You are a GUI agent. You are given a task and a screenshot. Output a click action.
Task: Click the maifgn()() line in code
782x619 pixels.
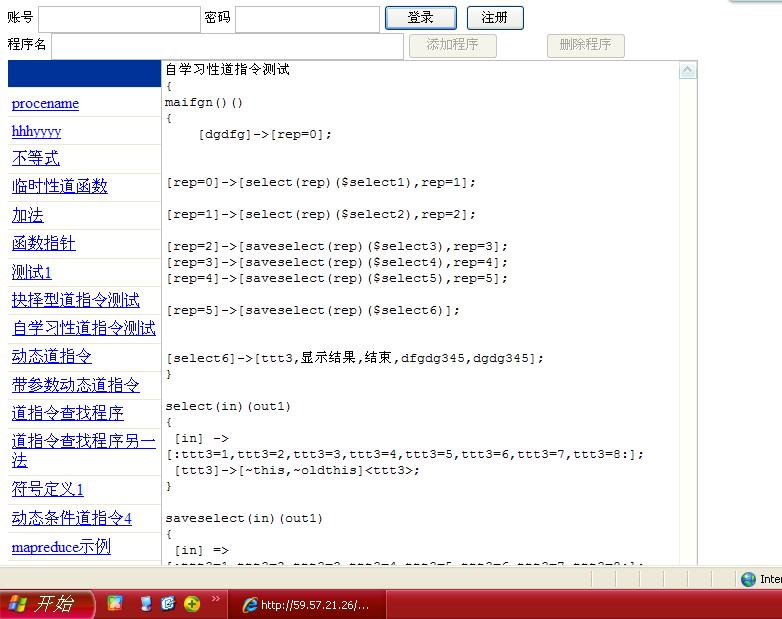coord(203,102)
